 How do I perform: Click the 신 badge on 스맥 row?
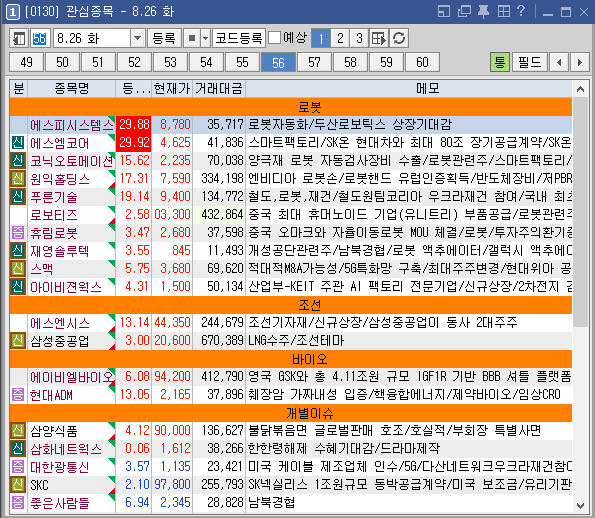(x=18, y=268)
